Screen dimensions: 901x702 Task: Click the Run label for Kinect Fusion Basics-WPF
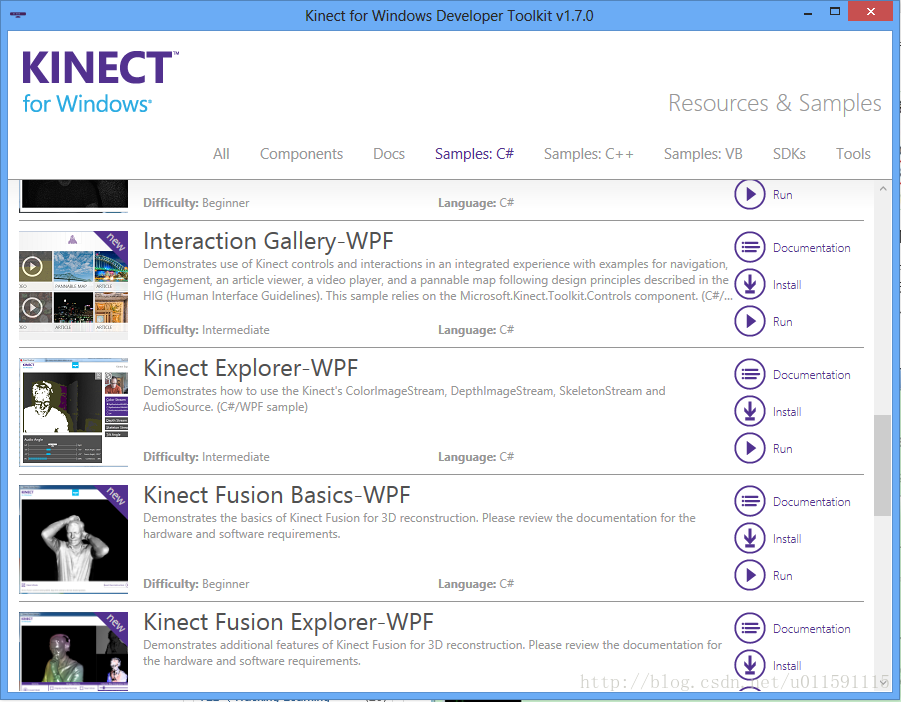782,576
